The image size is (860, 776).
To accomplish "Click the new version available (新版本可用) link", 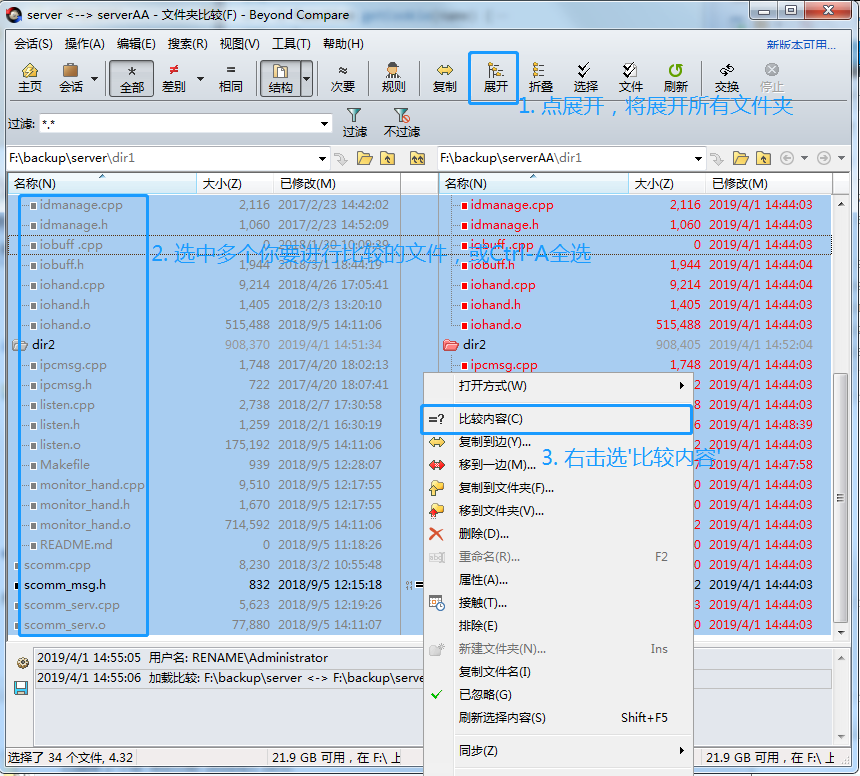I will coord(801,44).
